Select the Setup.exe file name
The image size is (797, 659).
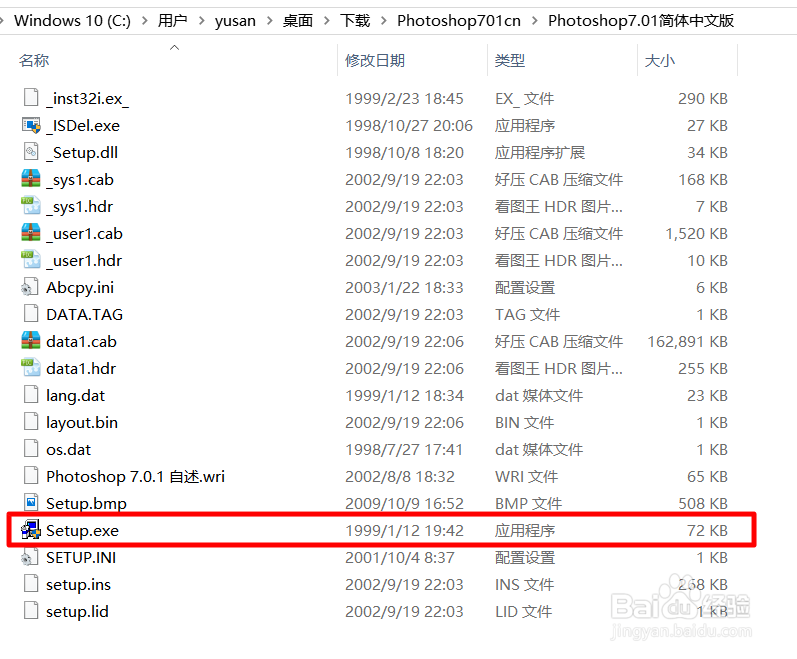point(82,530)
